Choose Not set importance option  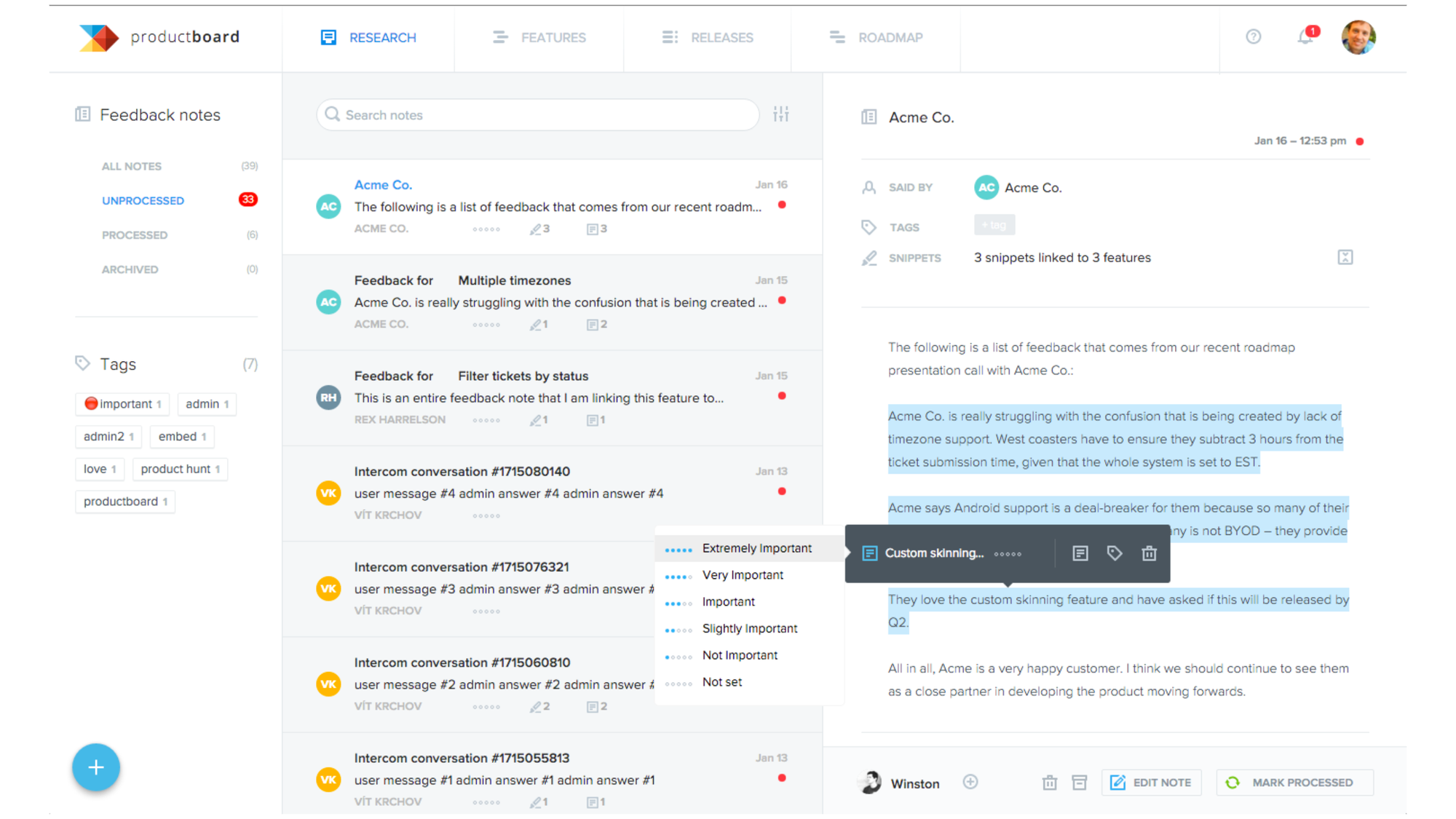tap(721, 682)
